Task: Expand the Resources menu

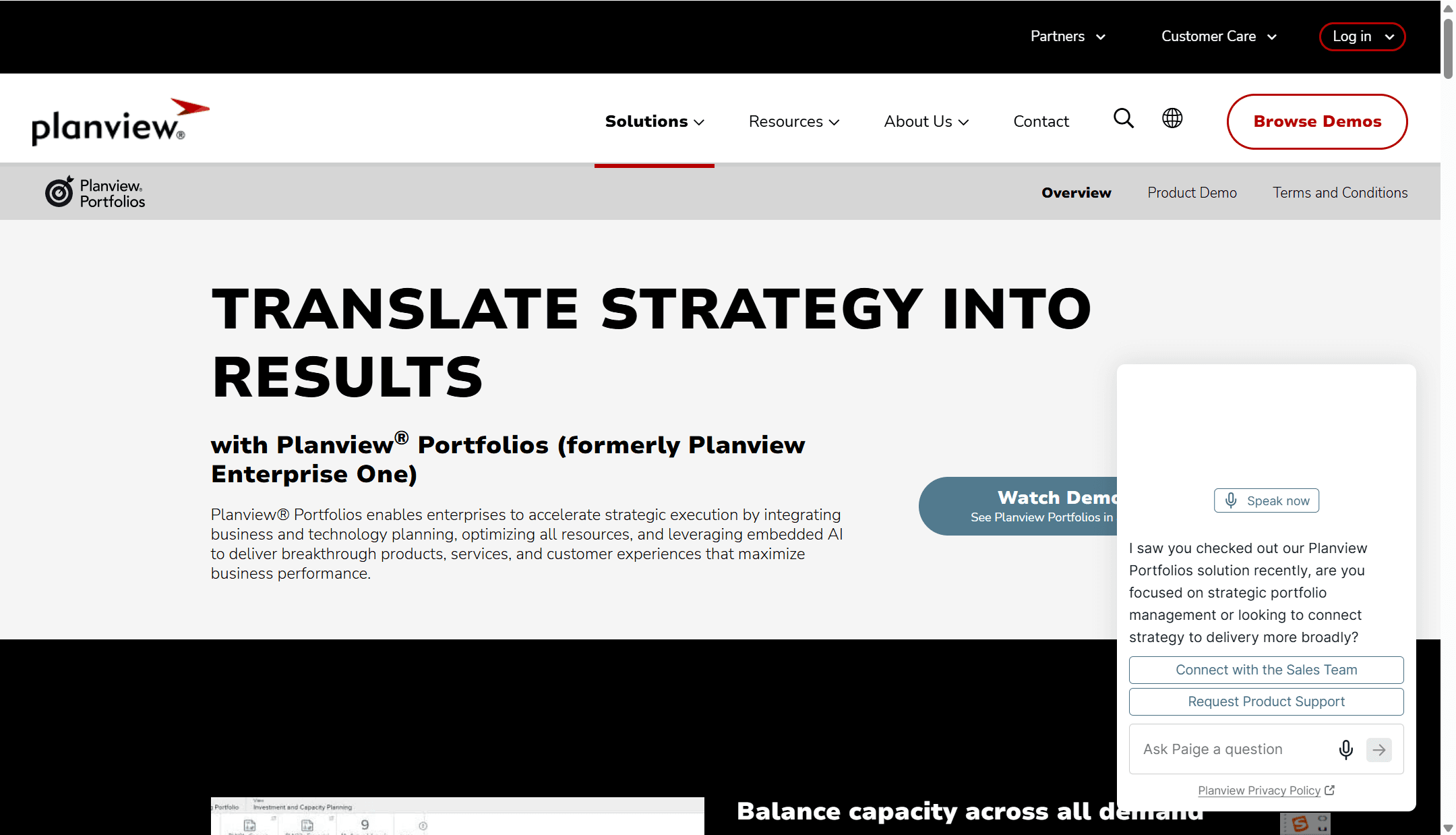Action: 794,121
